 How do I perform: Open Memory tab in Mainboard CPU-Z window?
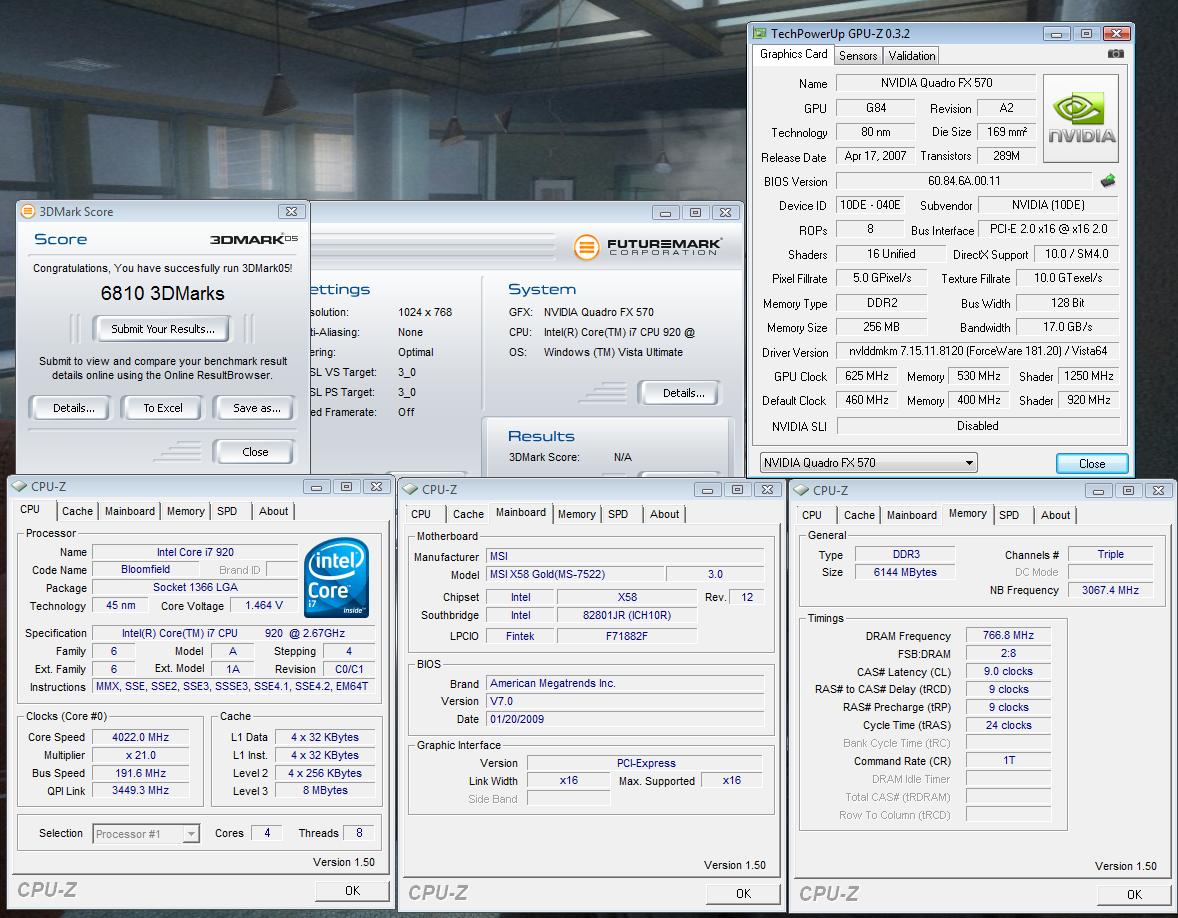pyautogui.click(x=576, y=514)
